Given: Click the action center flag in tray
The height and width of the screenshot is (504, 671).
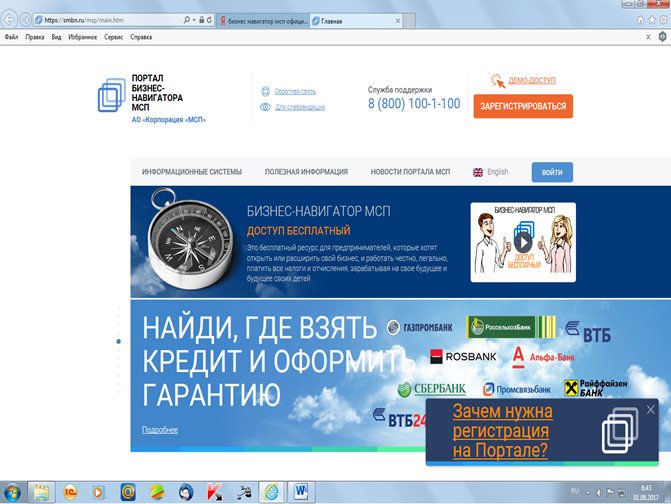Looking at the screenshot, I should (x=610, y=493).
